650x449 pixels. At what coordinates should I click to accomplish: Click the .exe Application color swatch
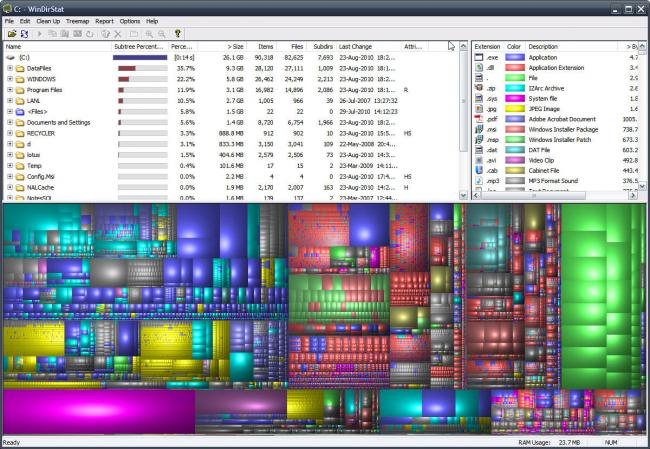pos(514,58)
